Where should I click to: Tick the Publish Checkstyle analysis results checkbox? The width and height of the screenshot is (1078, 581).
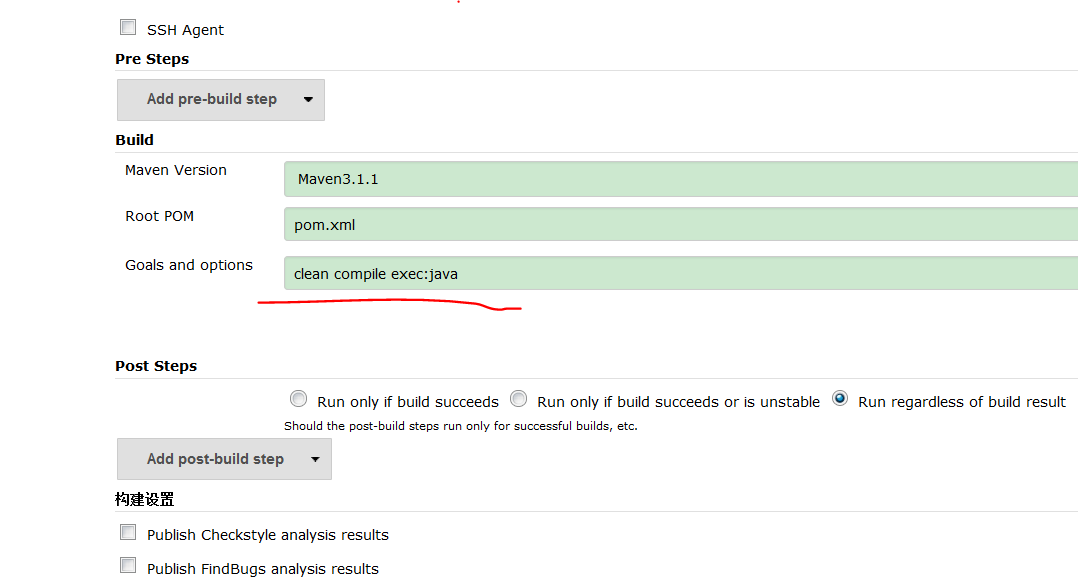click(128, 533)
